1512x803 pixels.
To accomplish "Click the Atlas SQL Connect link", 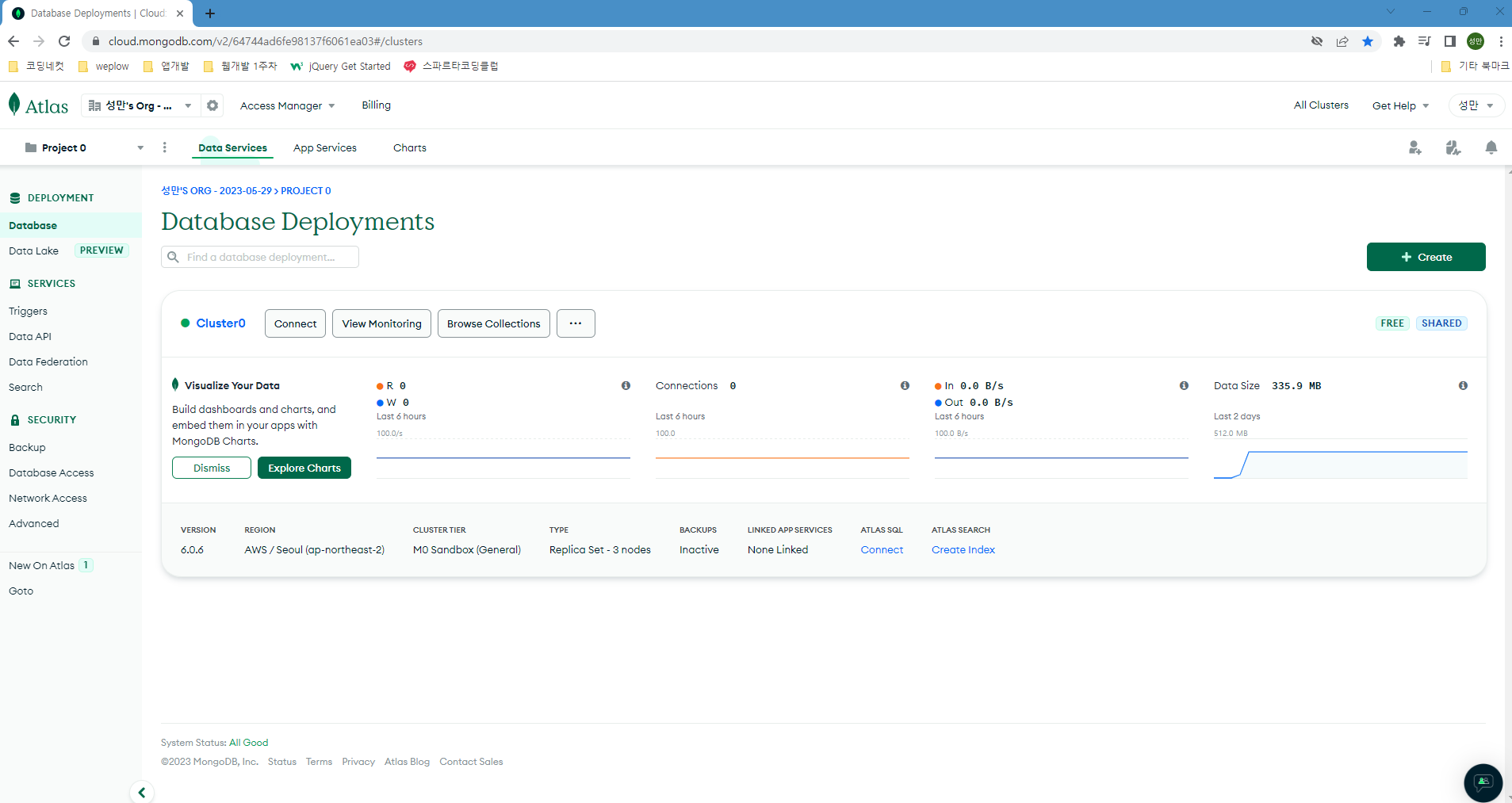I will click(882, 549).
